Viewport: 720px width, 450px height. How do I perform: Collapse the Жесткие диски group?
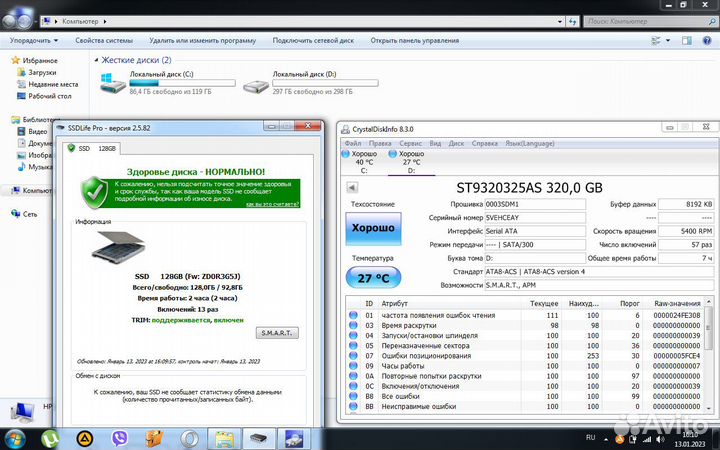coord(96,60)
